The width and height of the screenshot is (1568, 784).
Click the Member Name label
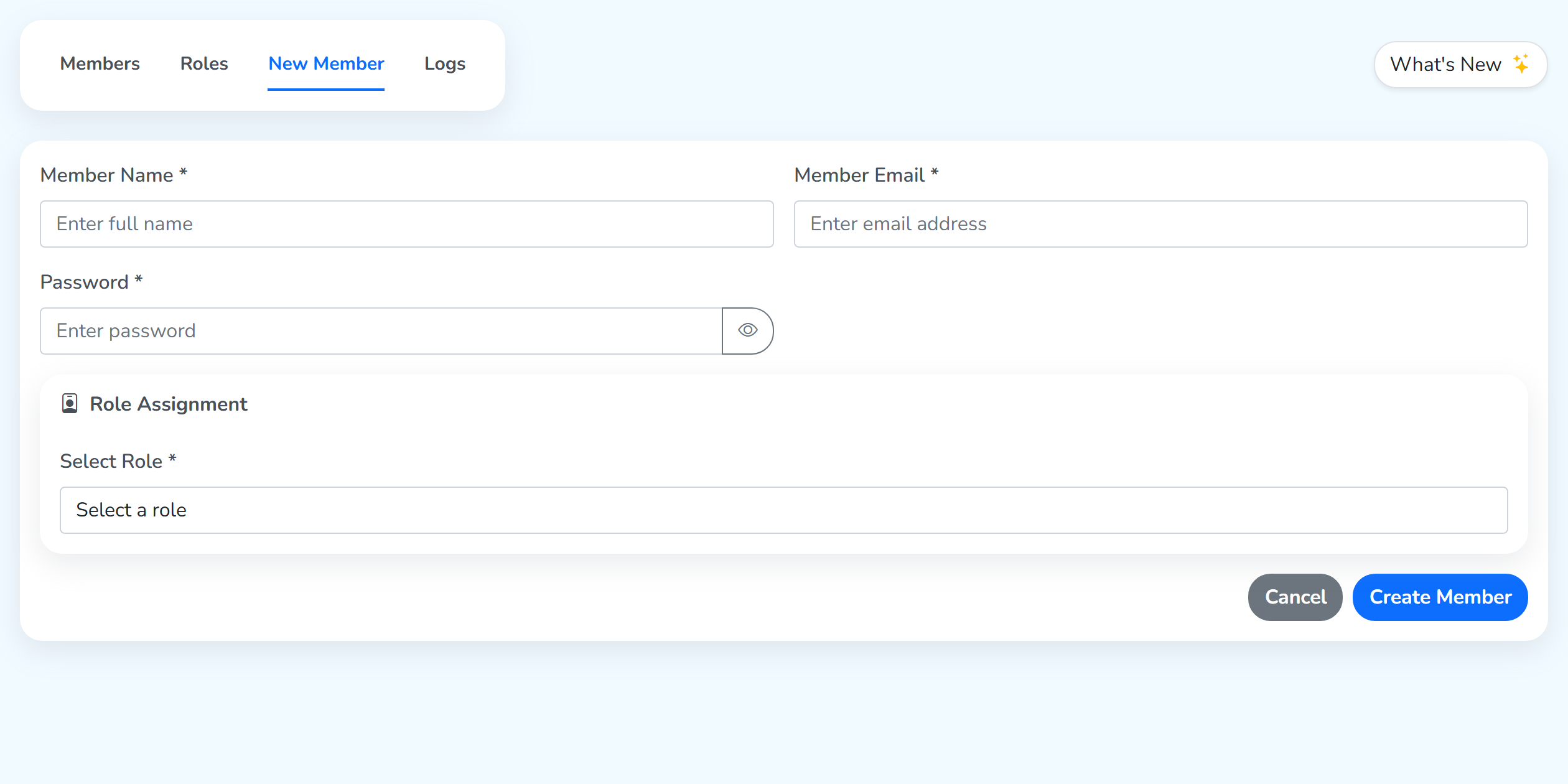[x=113, y=175]
